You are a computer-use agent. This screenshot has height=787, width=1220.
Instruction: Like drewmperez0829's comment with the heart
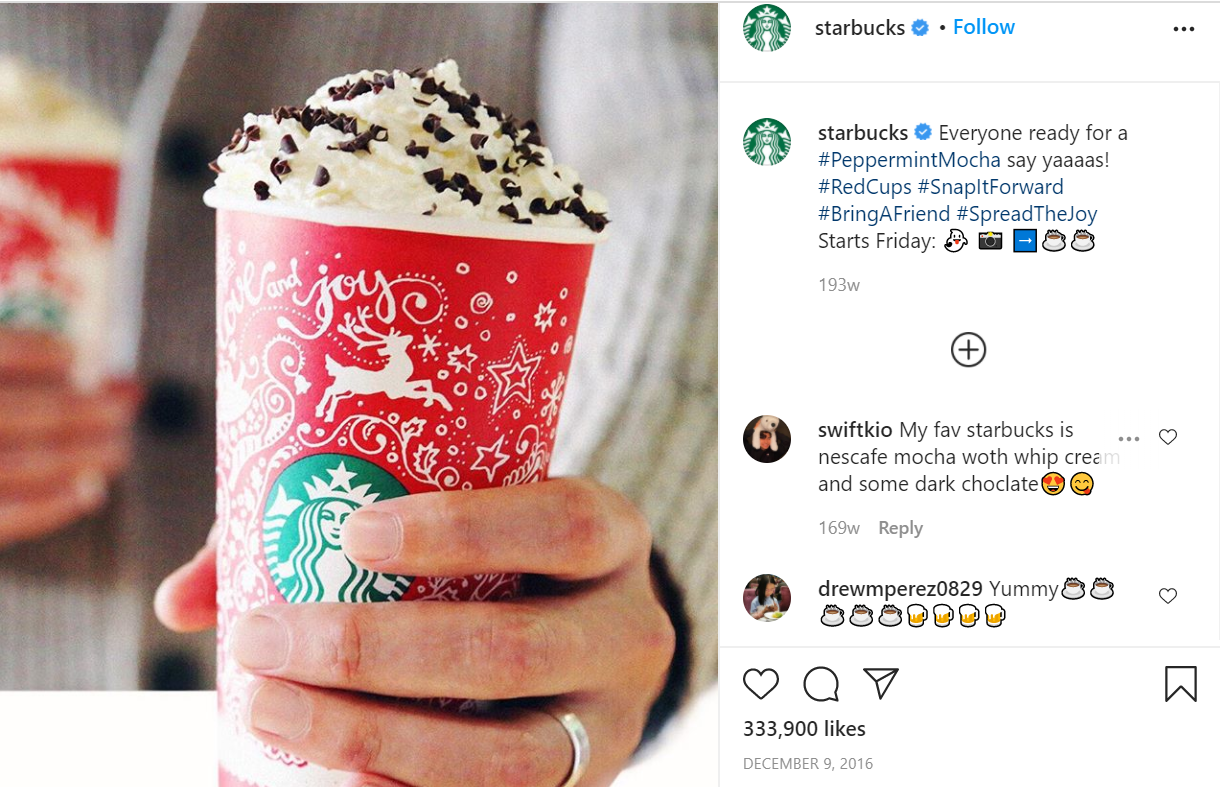1167,596
